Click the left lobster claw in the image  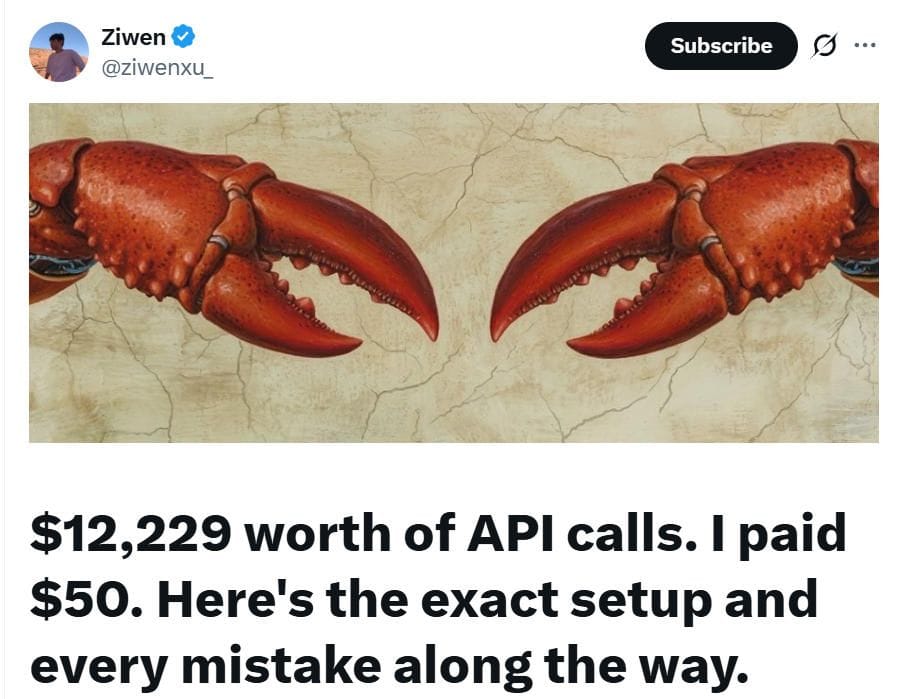232,247
